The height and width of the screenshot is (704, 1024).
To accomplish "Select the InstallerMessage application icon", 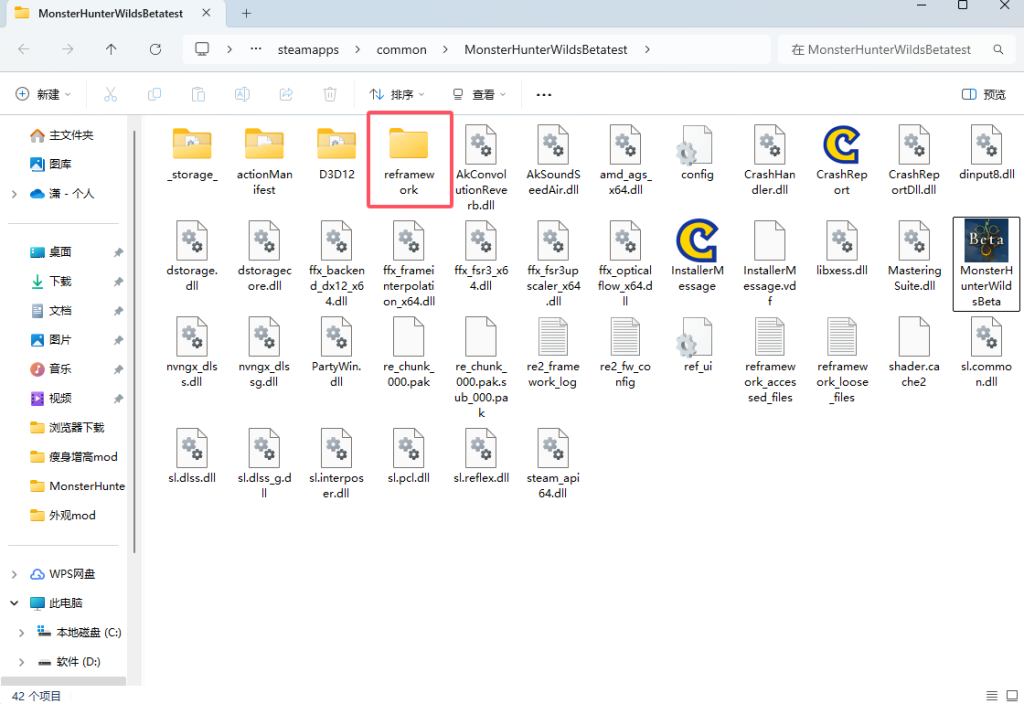I will point(697,240).
